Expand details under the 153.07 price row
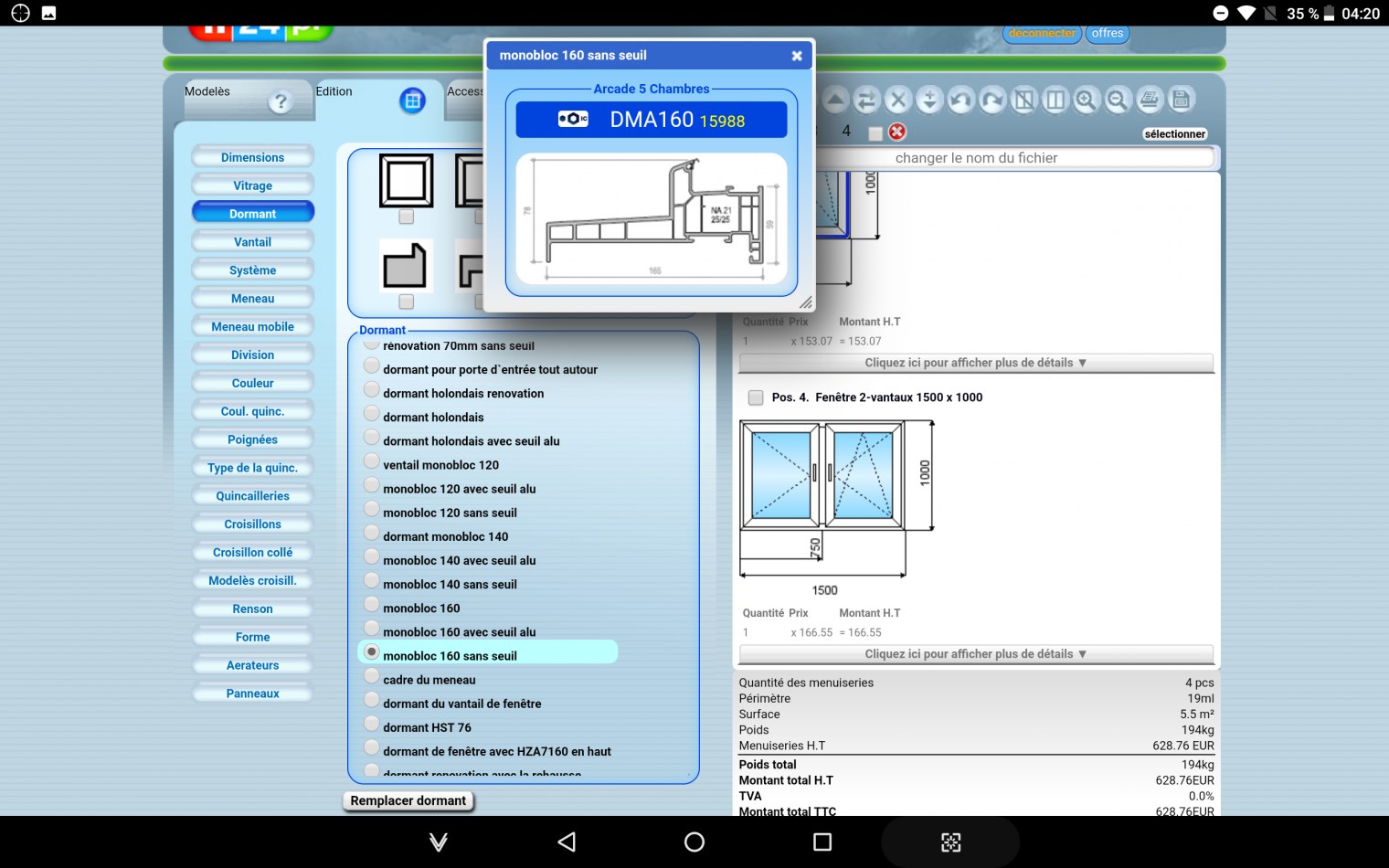Viewport: 1389px width, 868px height. [975, 363]
